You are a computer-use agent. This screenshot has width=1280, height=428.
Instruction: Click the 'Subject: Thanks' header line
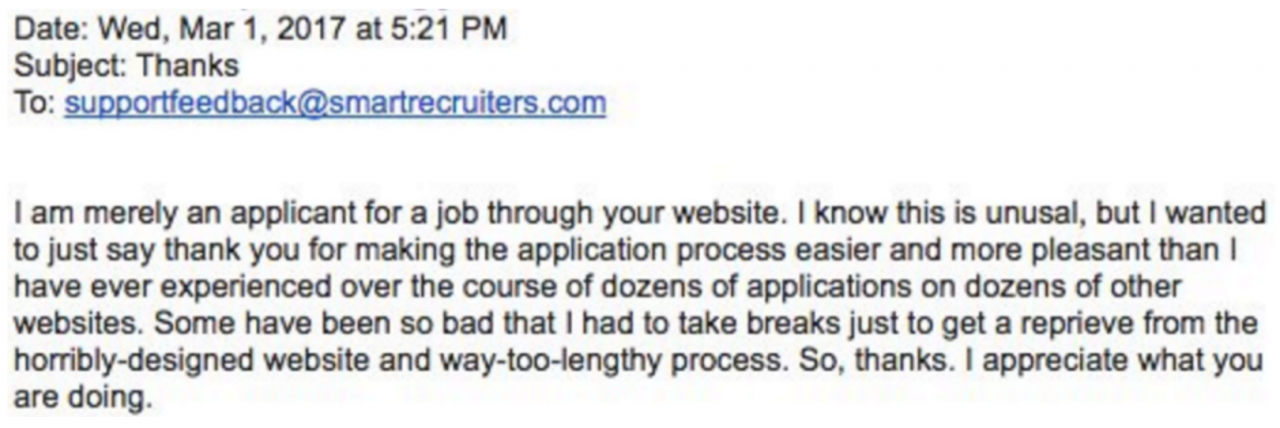126,66
